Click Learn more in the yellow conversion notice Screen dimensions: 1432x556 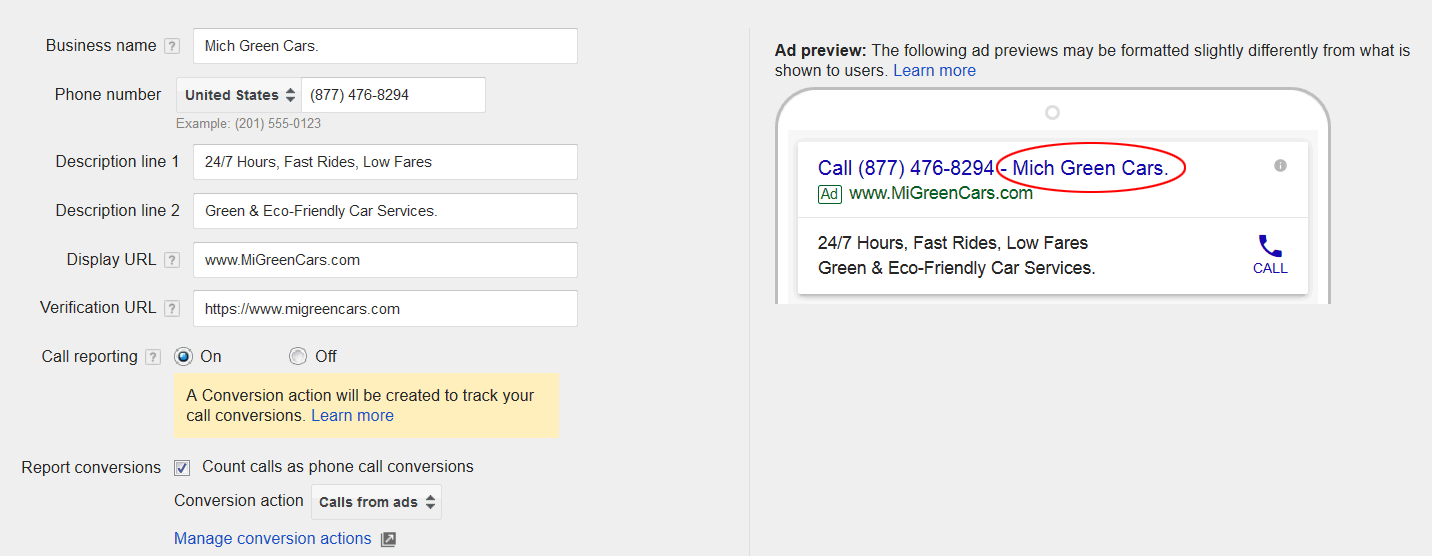pos(352,416)
